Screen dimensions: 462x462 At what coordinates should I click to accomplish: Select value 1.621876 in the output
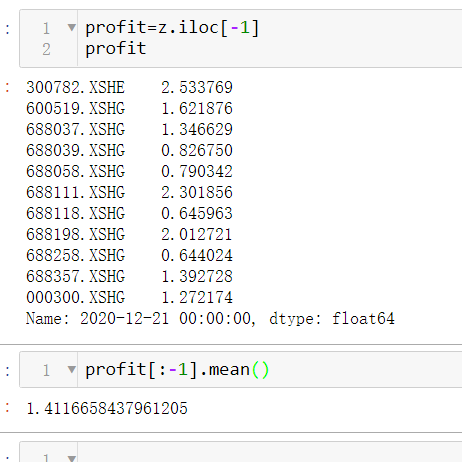point(197,109)
